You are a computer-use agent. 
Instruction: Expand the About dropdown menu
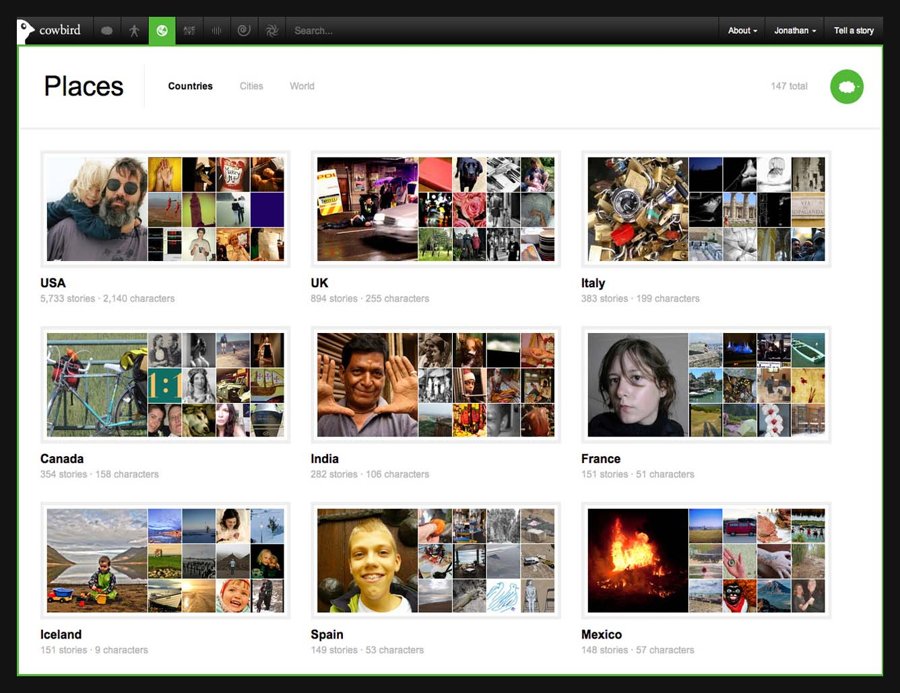(742, 31)
